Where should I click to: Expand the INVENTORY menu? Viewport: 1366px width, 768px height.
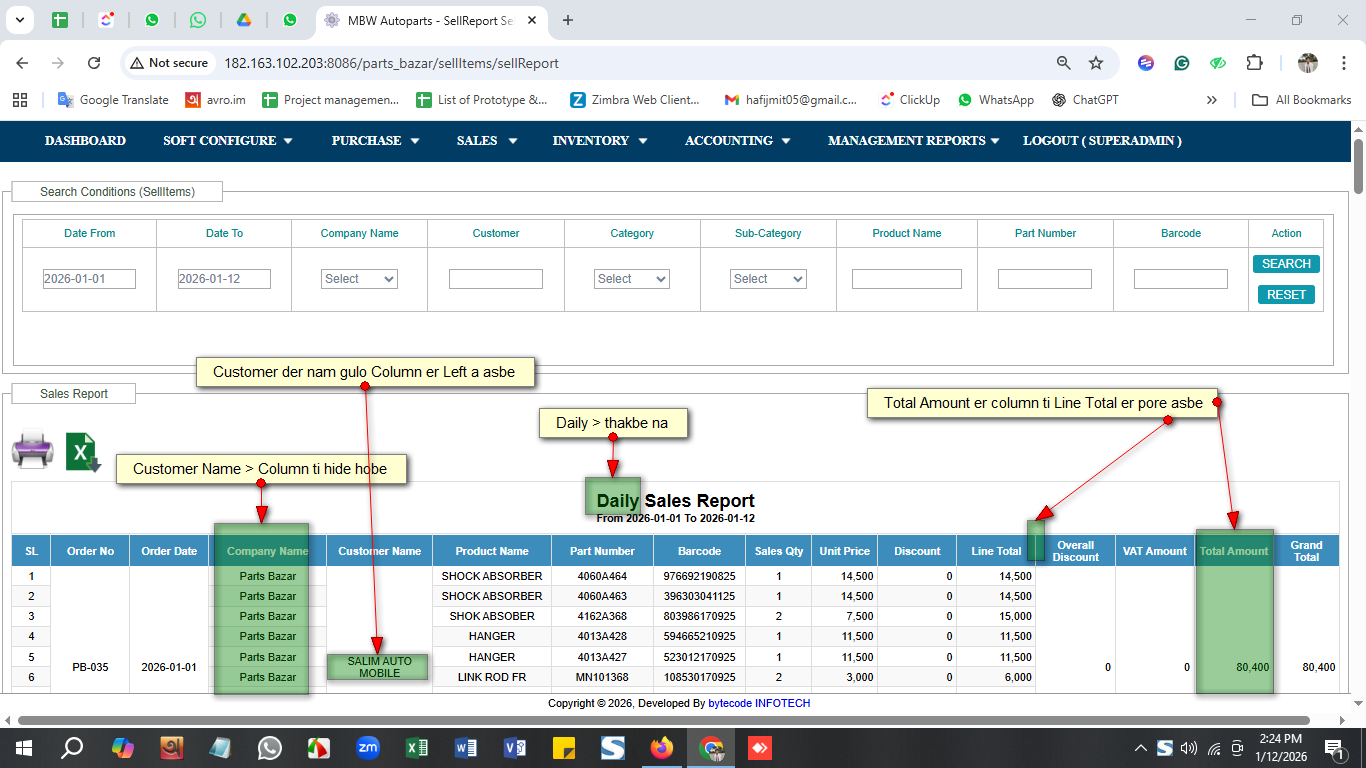pyautogui.click(x=600, y=141)
